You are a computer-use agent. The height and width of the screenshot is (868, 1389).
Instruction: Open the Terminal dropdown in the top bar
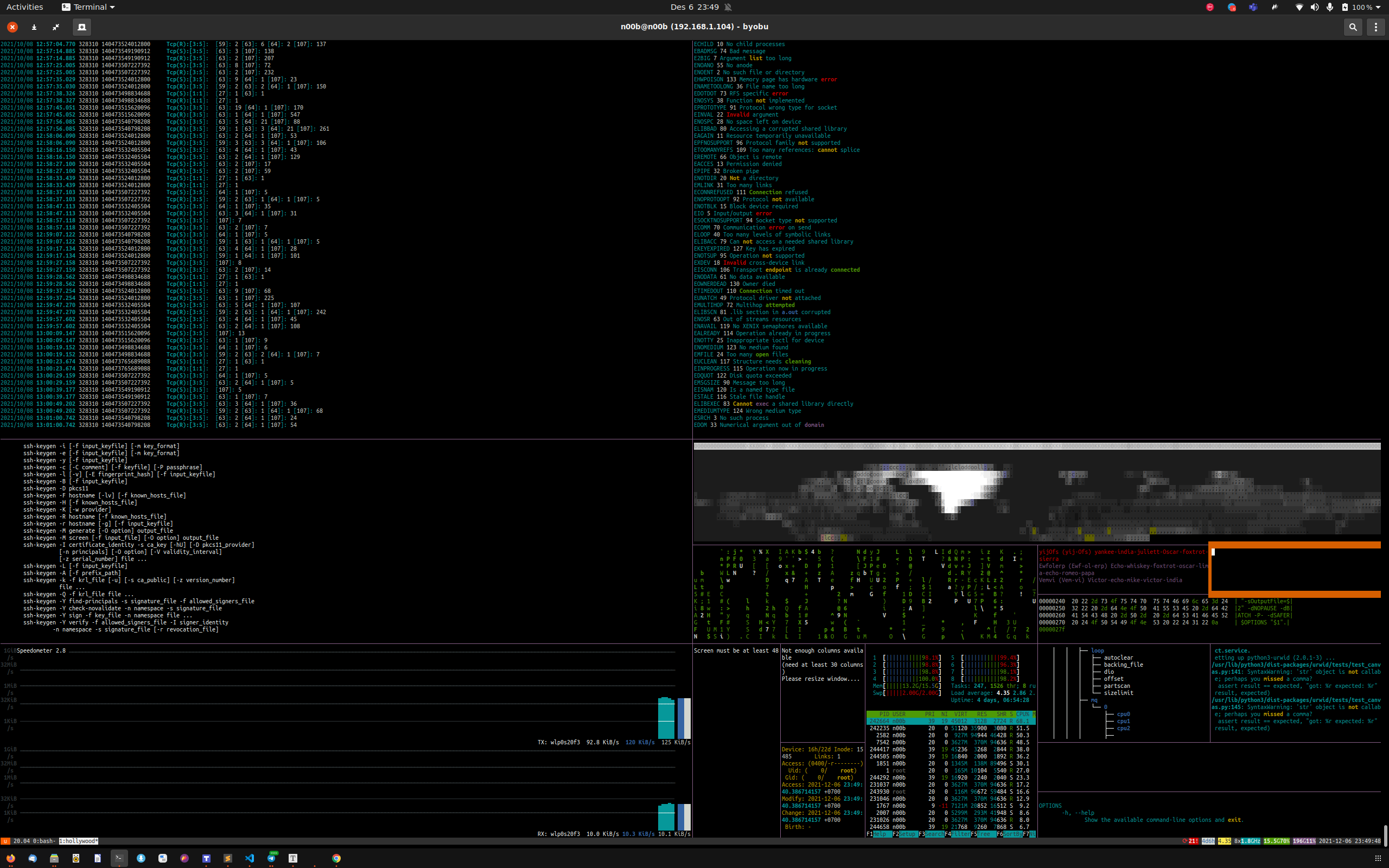click(x=88, y=7)
